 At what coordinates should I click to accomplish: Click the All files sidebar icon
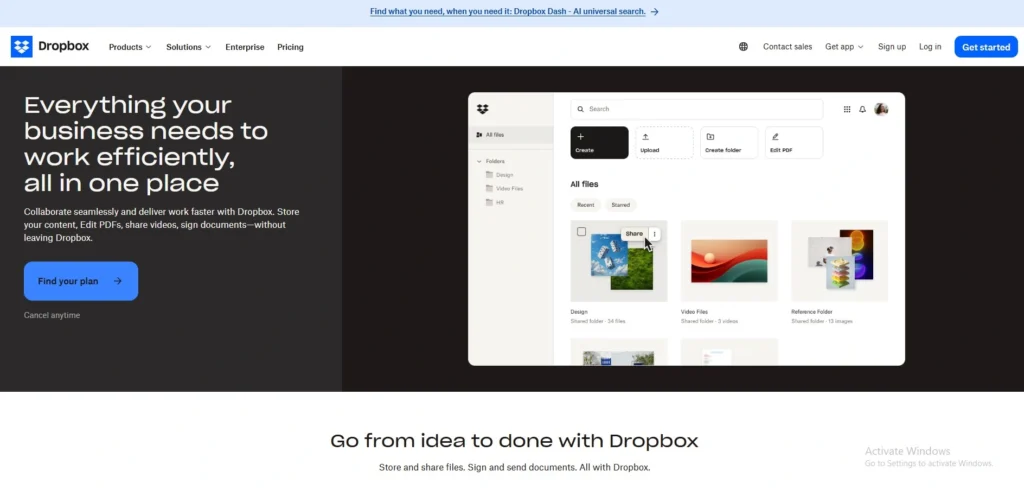pos(479,135)
